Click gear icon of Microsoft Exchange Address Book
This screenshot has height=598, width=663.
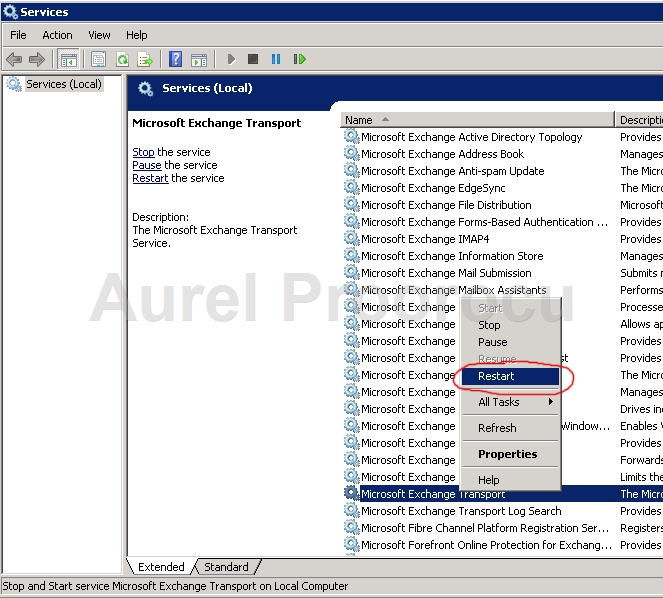351,153
